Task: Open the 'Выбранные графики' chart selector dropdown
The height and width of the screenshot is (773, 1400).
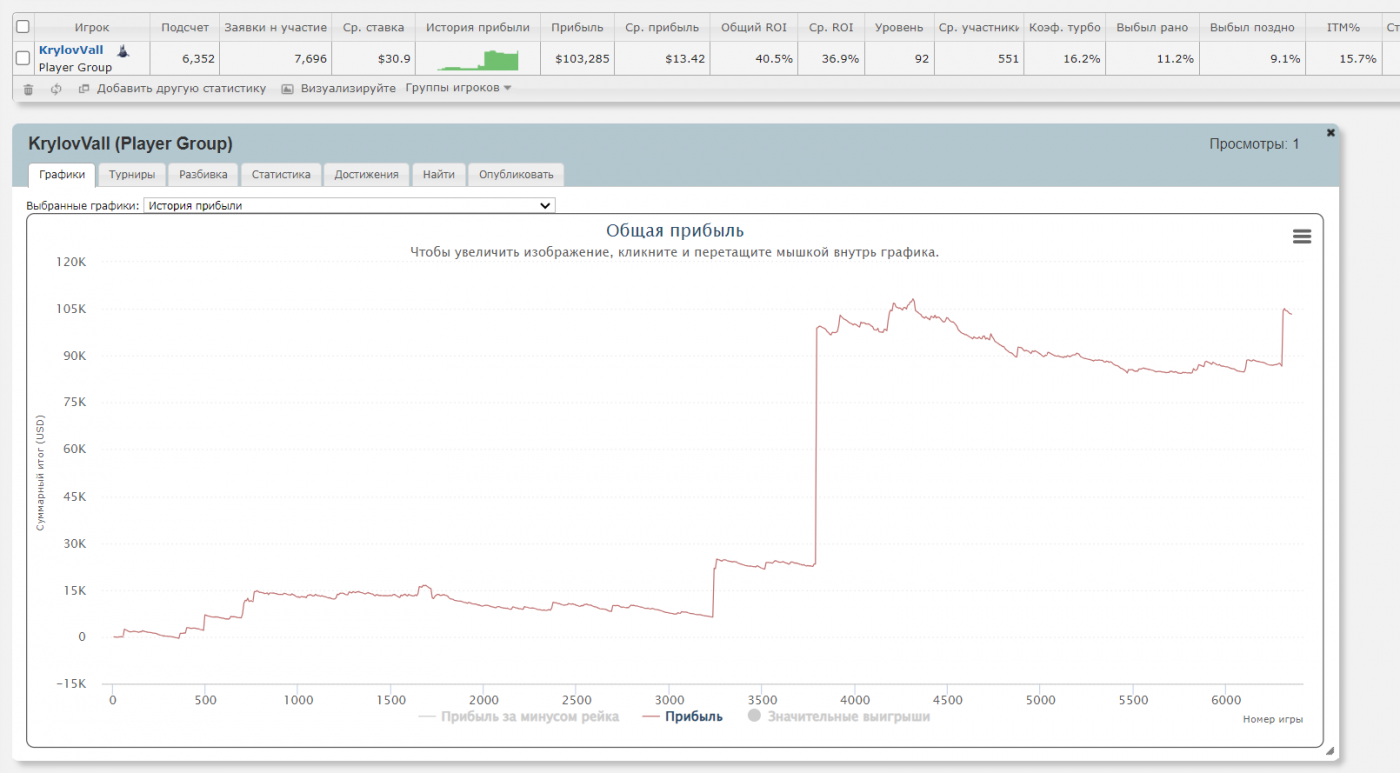Action: pos(349,205)
